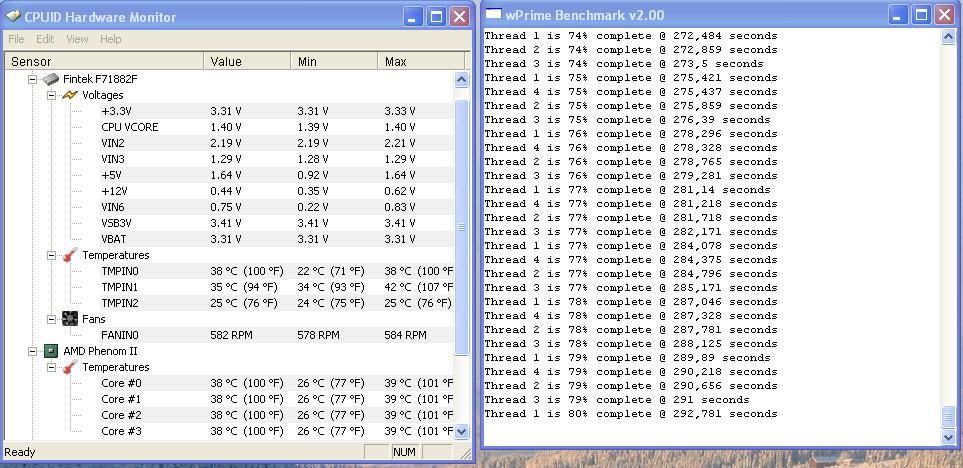Viewport: 963px width, 468px height.
Task: Click the Hardware Monitor scrollbar thumb
Action: [x=461, y=227]
